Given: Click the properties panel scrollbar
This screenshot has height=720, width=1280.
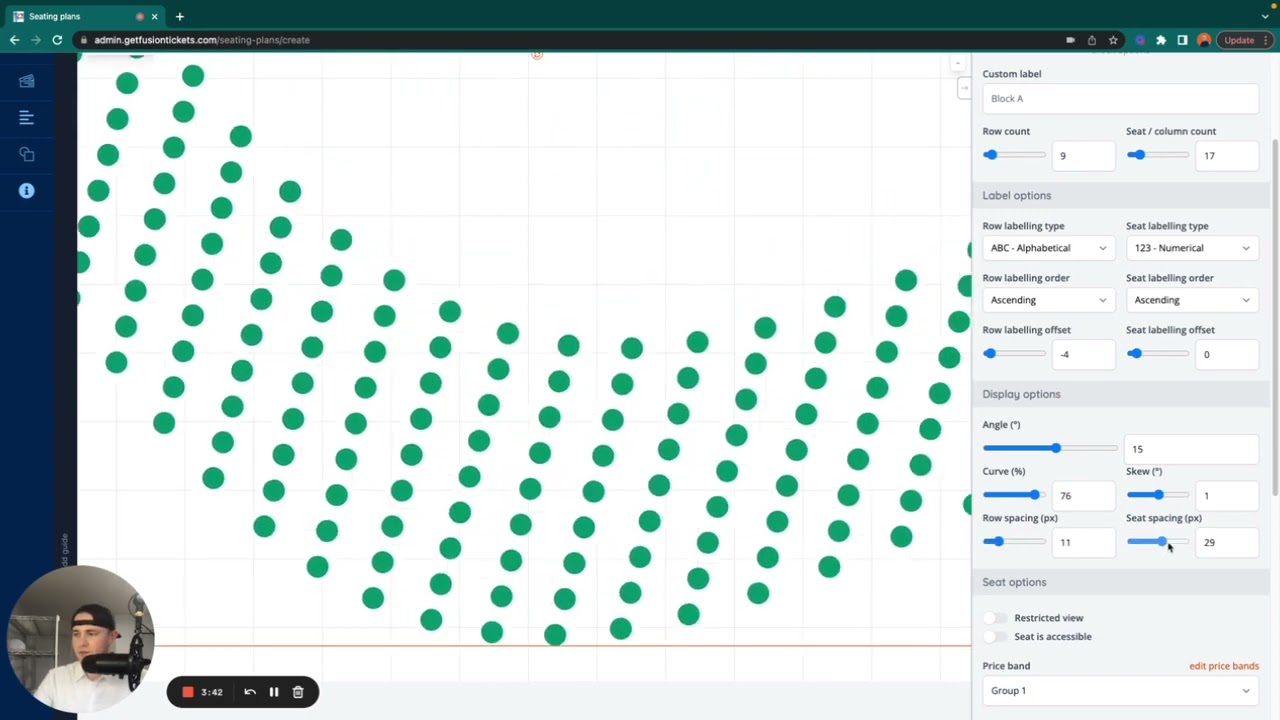Looking at the screenshot, I should point(1275,315).
